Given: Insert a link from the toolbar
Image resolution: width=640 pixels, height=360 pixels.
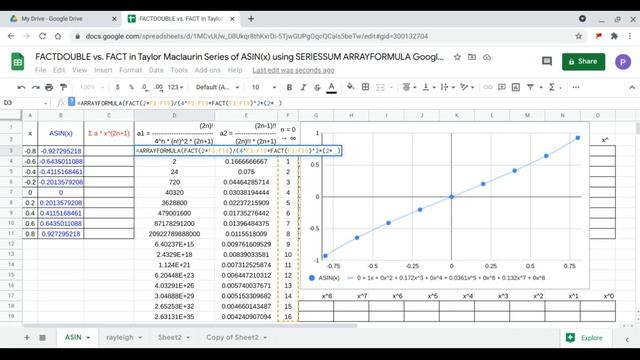Looking at the screenshot, I should point(488,87).
